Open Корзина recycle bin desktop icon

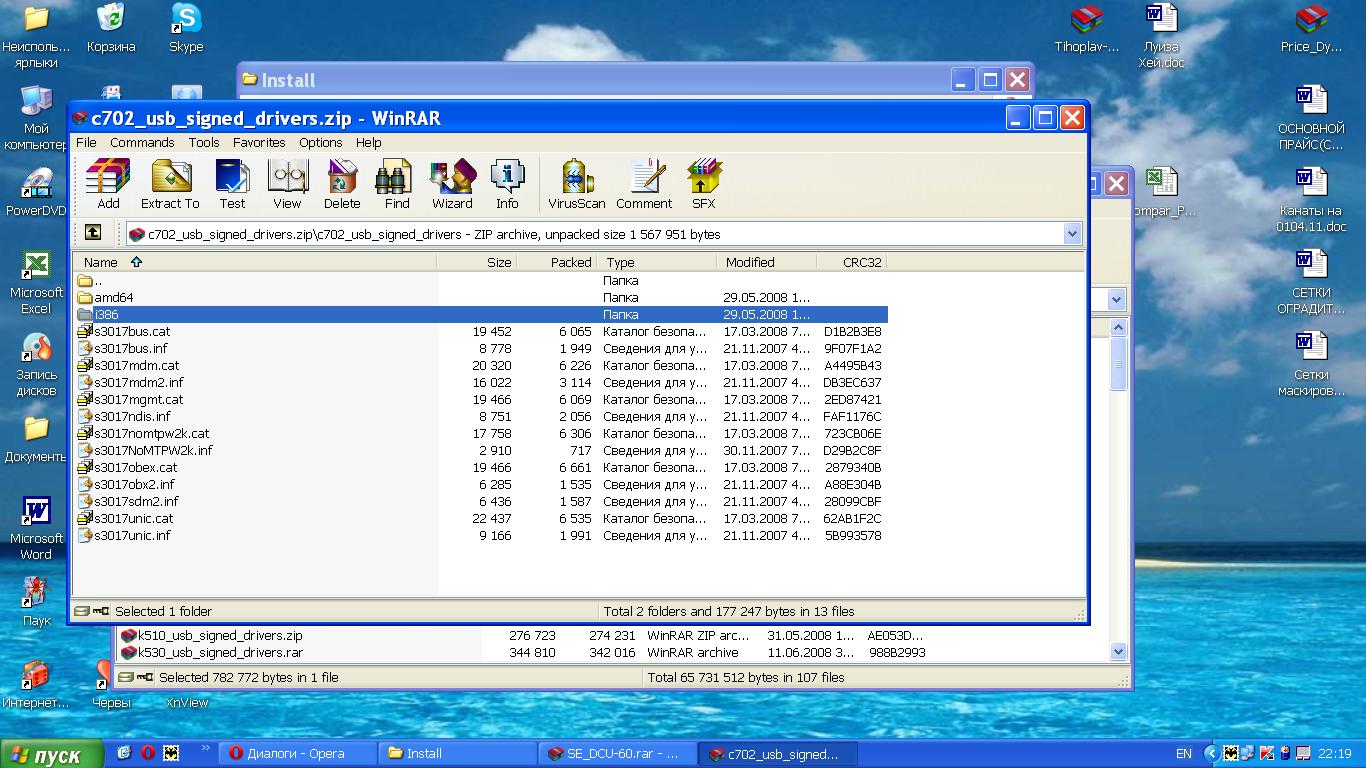click(111, 28)
